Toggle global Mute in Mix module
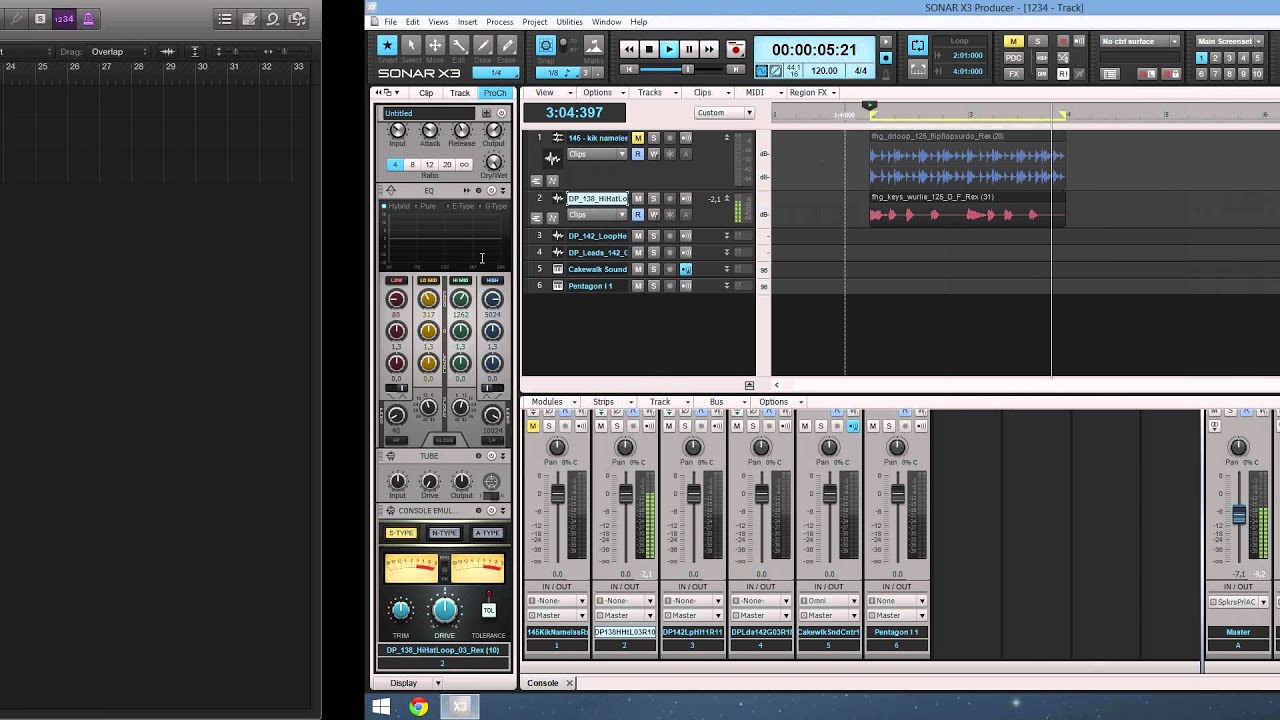Screen dimensions: 1280x720 click(x=1013, y=42)
